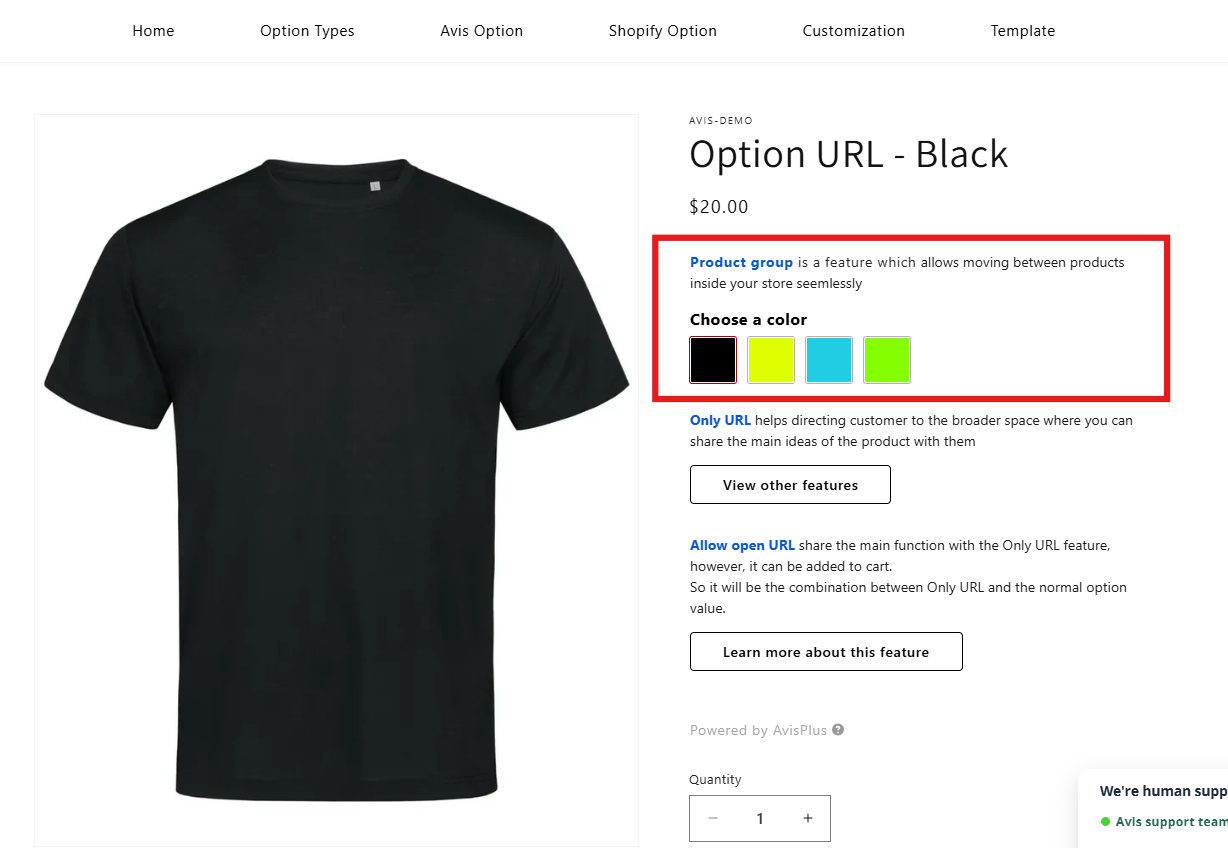The image size is (1228, 848).
Task: Navigate to Shopify Option
Action: pyautogui.click(x=663, y=31)
